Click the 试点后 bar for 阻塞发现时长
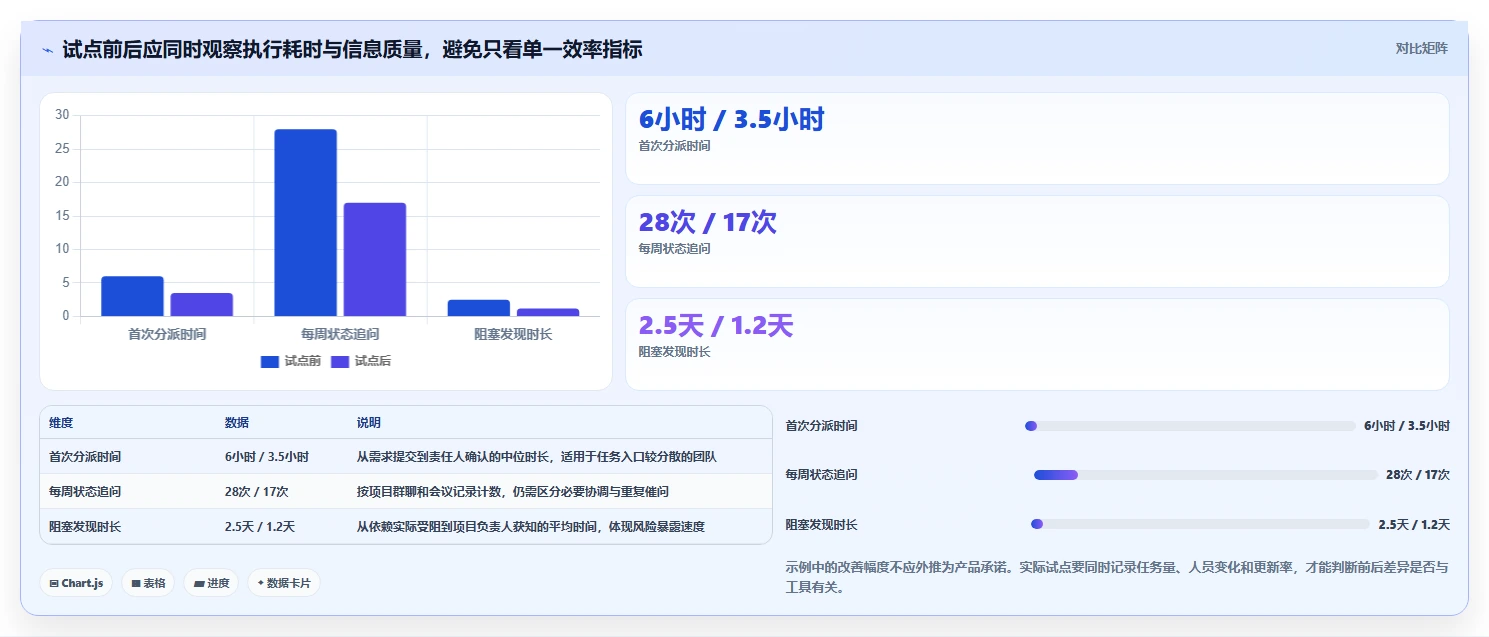 [x=548, y=312]
